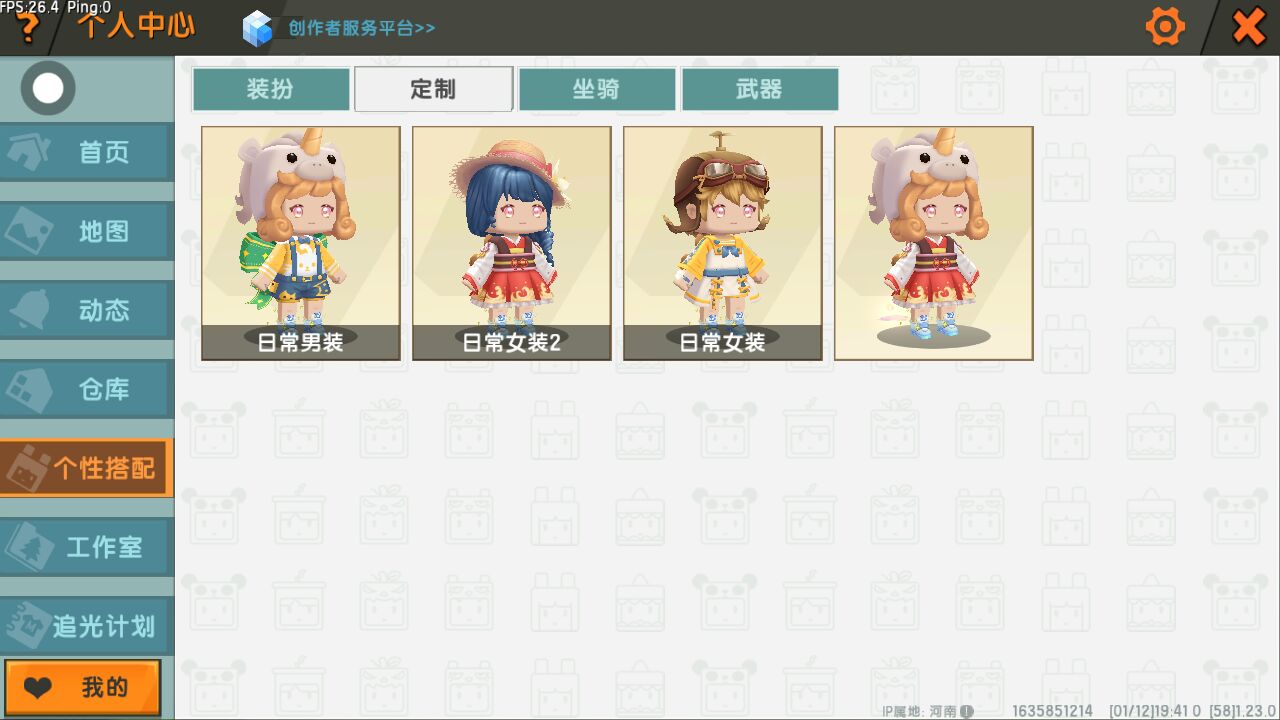Viewport: 1280px width, 720px height.
Task: Click the 我的 heart button
Action: click(82, 688)
